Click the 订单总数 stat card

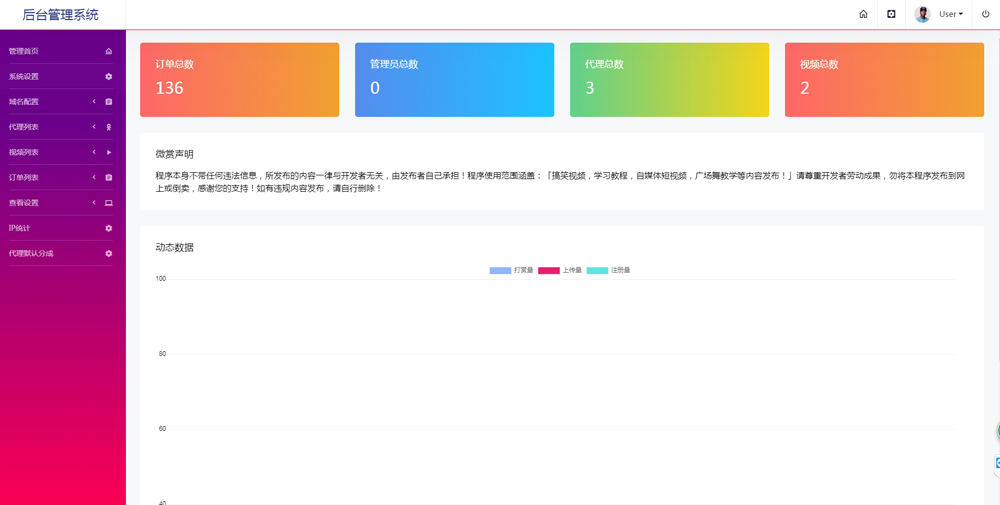pyautogui.click(x=239, y=80)
